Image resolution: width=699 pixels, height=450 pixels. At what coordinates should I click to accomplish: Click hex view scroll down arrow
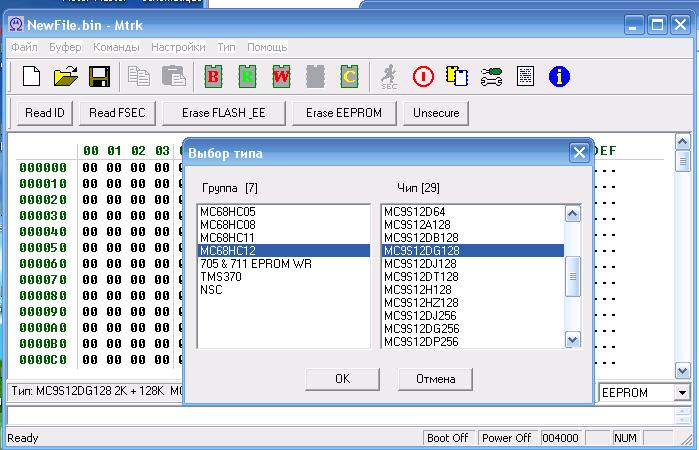point(683,370)
